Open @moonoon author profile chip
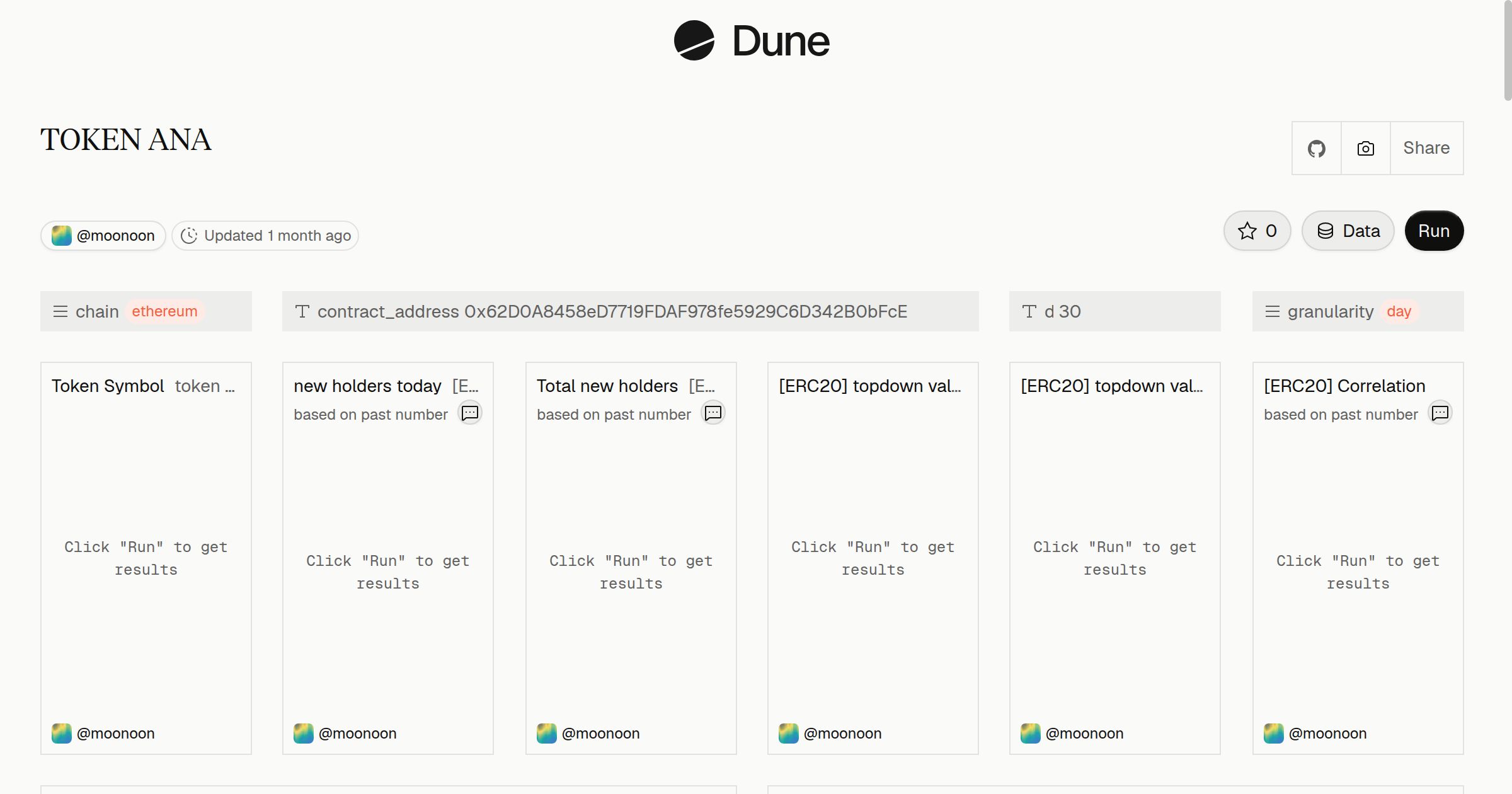 (x=103, y=236)
